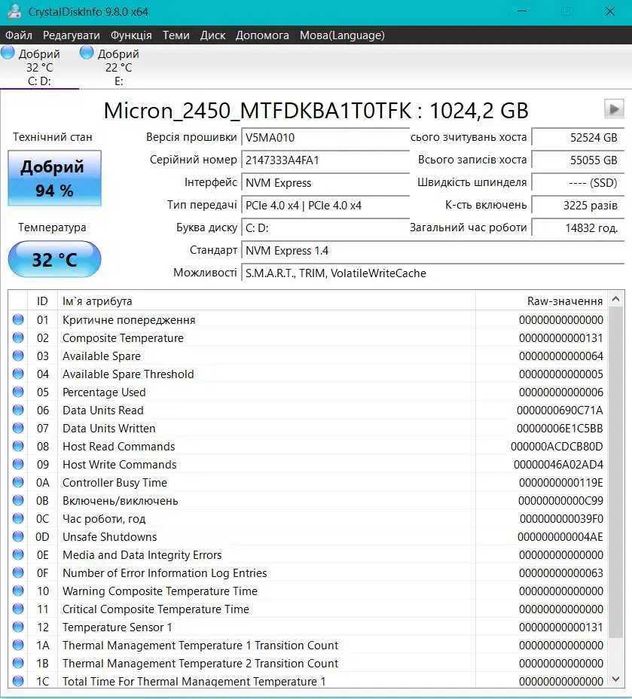Click status icon for Warning Composite Temperature Time

(x=18, y=591)
